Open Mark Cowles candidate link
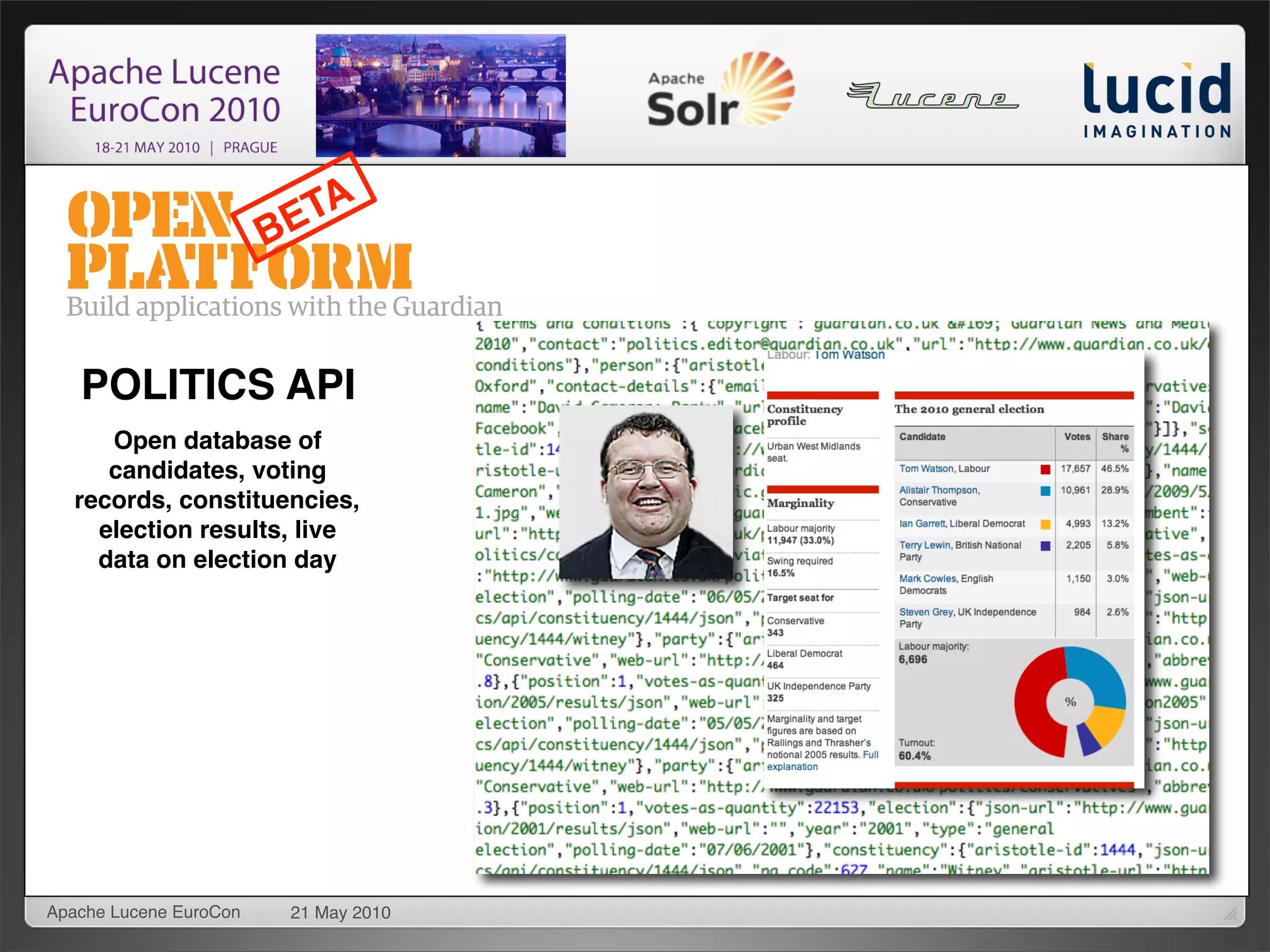Image resolution: width=1270 pixels, height=952 pixels. coord(928,579)
